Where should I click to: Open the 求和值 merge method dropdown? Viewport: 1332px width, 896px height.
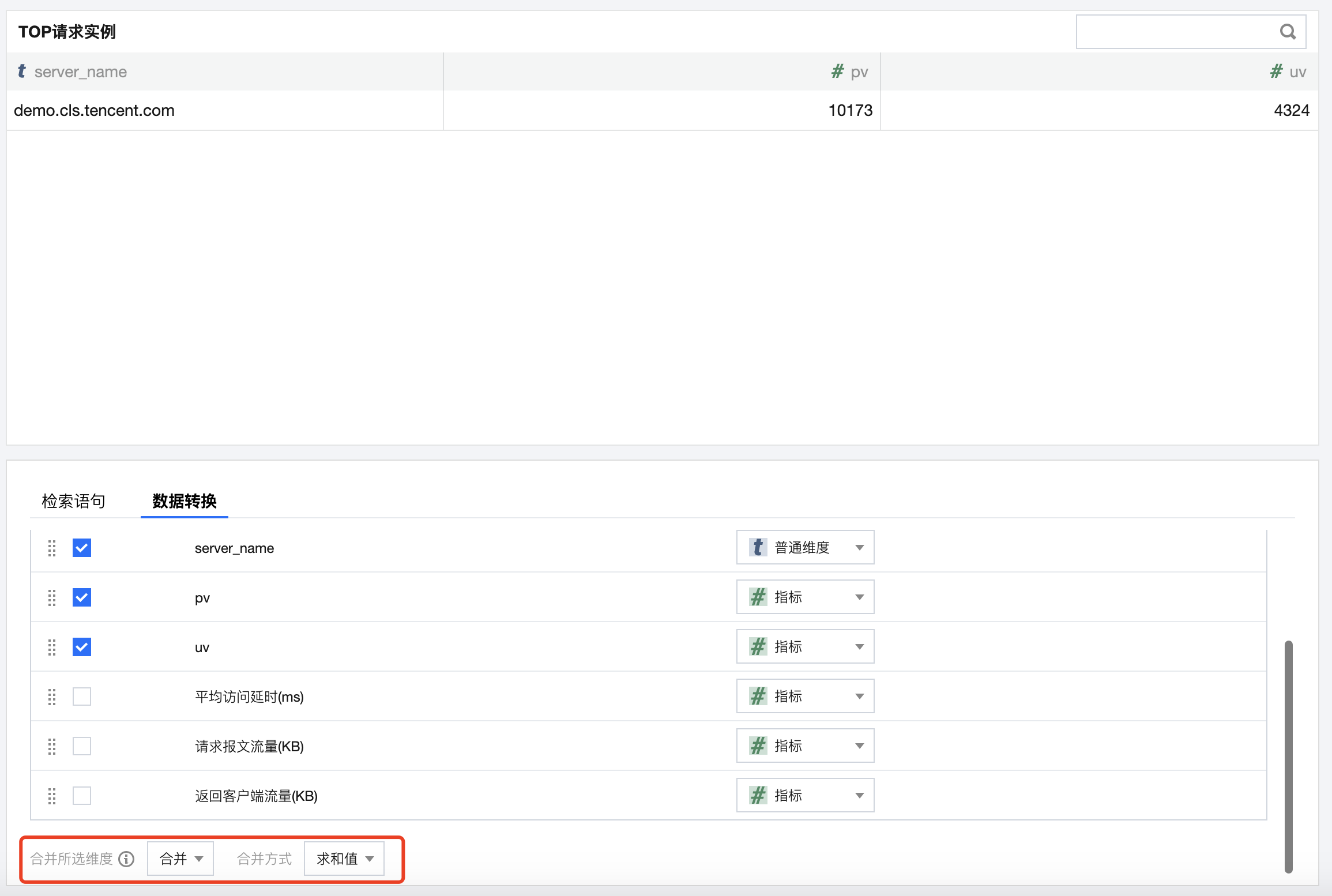344,859
